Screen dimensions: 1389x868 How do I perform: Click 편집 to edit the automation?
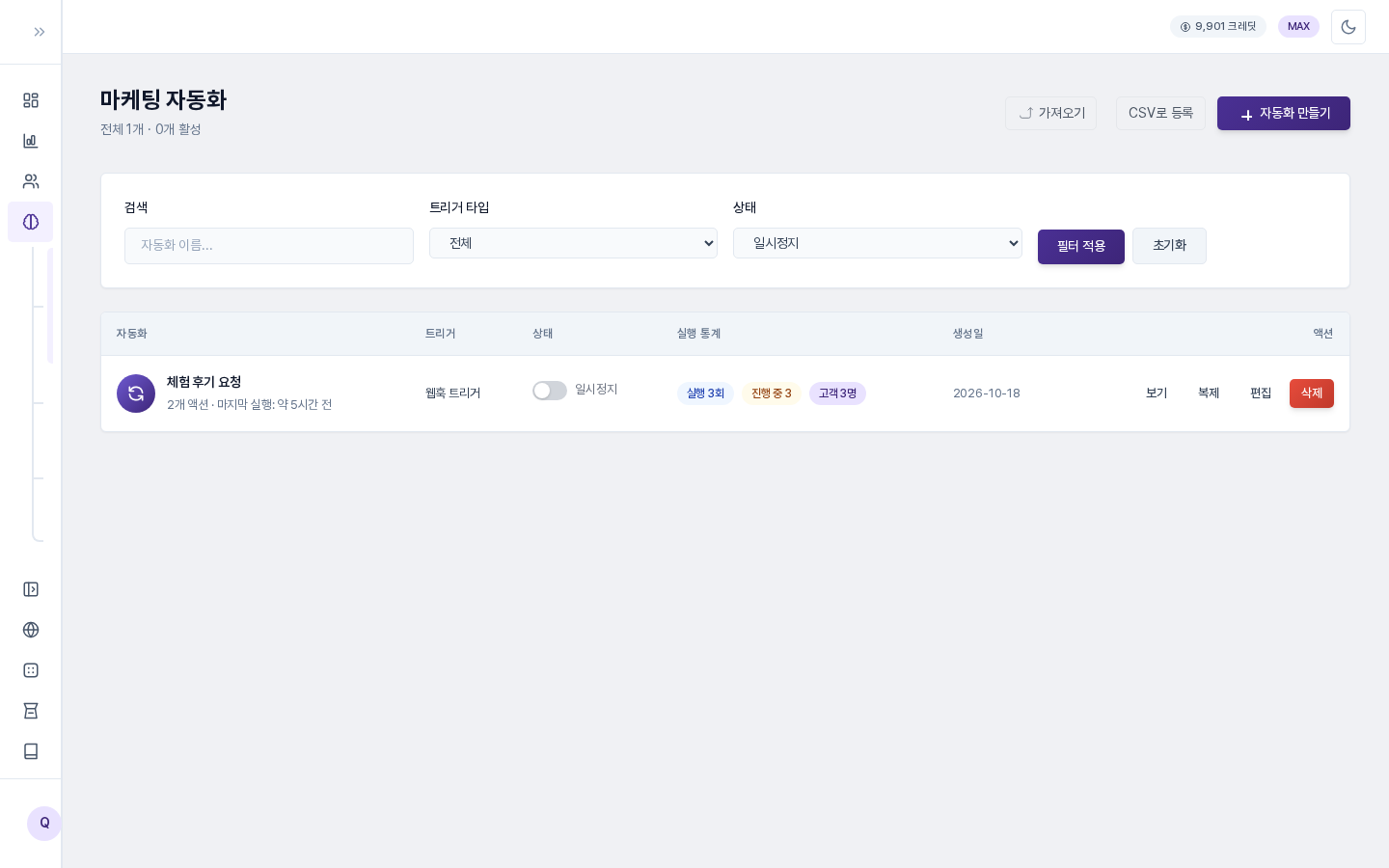[1261, 393]
